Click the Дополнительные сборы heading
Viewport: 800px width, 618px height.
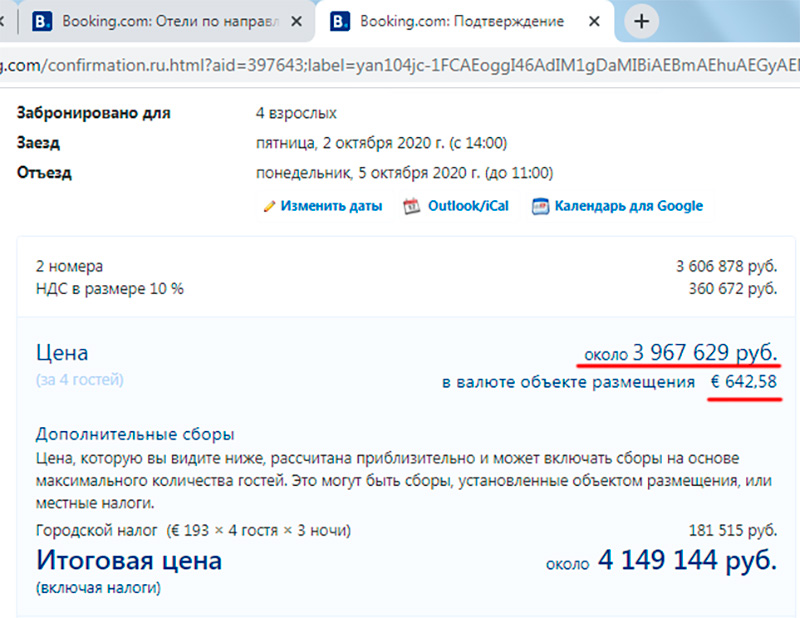135,435
